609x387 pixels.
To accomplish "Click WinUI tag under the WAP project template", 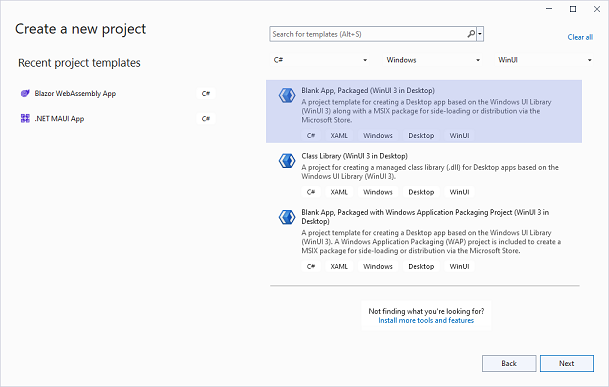I will click(x=459, y=267).
